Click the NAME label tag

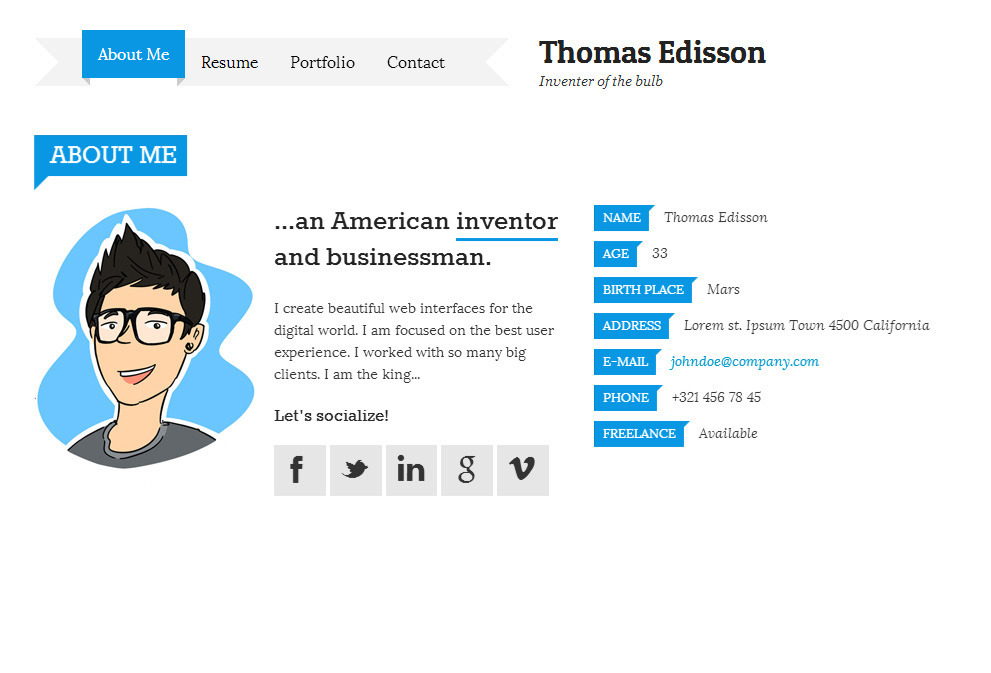621,218
